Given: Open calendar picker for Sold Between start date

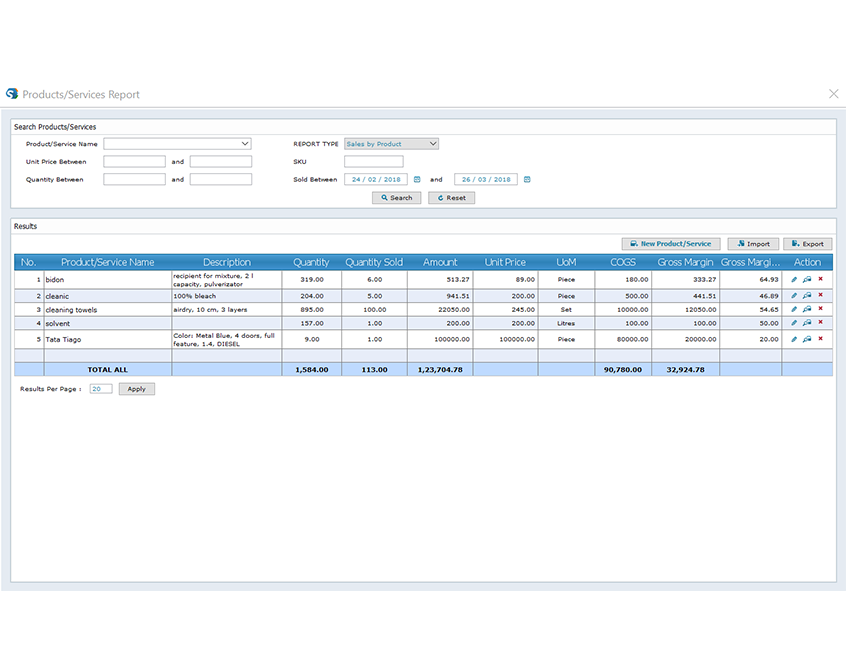Looking at the screenshot, I should [x=417, y=180].
